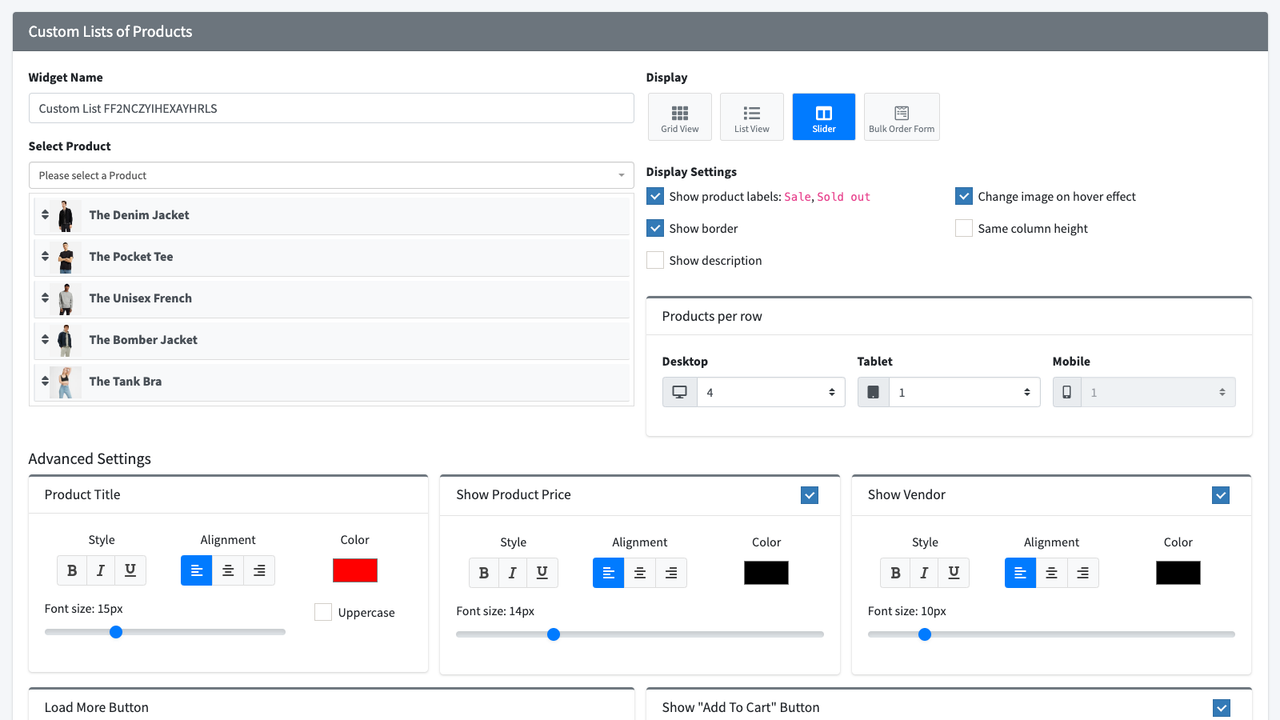This screenshot has width=1280, height=720.
Task: Select the Slider display option
Action: pos(824,117)
